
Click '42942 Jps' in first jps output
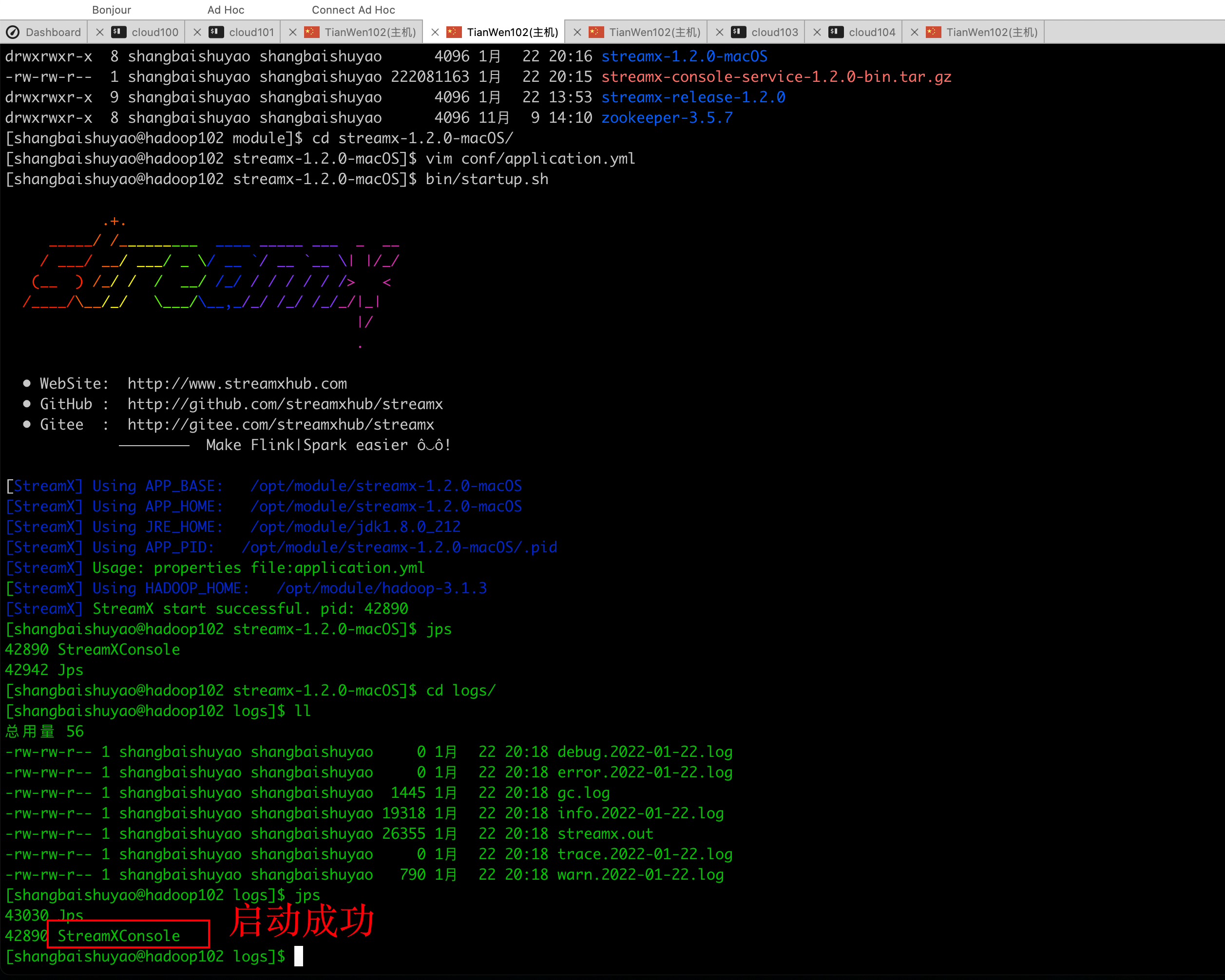tap(44, 670)
